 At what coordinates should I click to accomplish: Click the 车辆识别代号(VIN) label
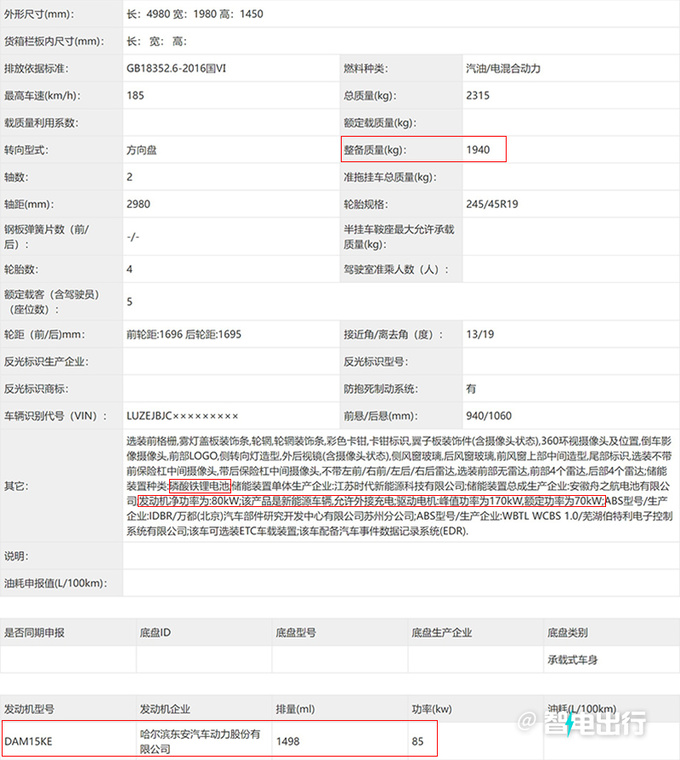pos(56,416)
